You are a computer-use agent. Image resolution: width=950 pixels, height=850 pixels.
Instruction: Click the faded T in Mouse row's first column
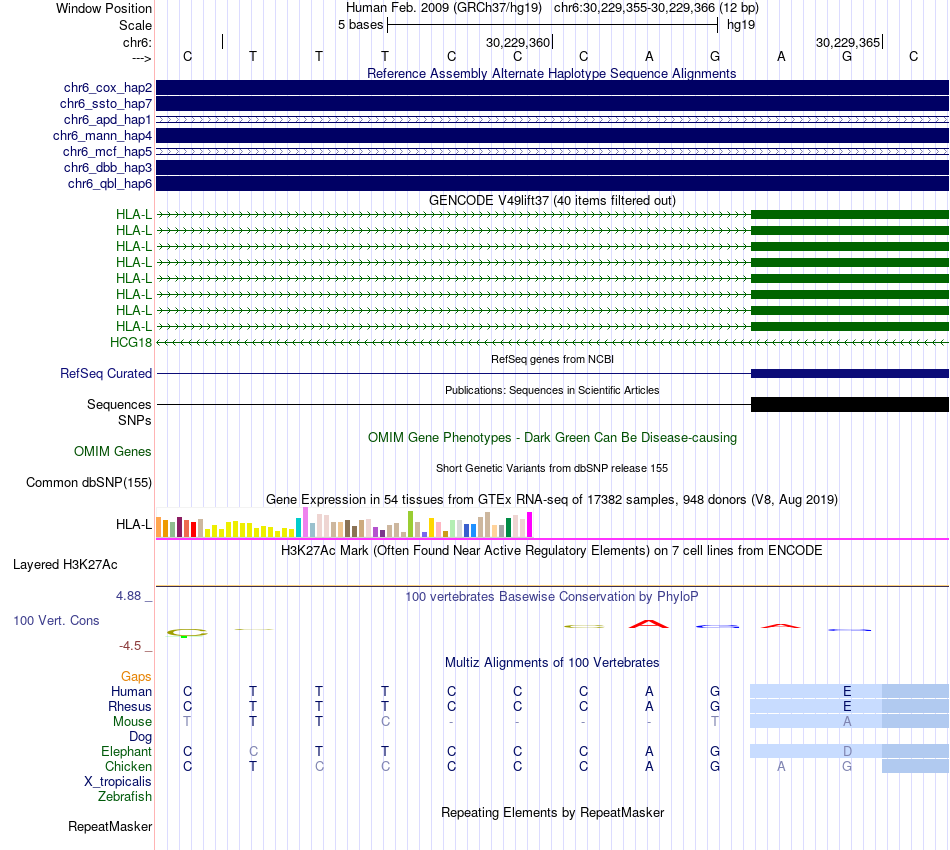(187, 722)
